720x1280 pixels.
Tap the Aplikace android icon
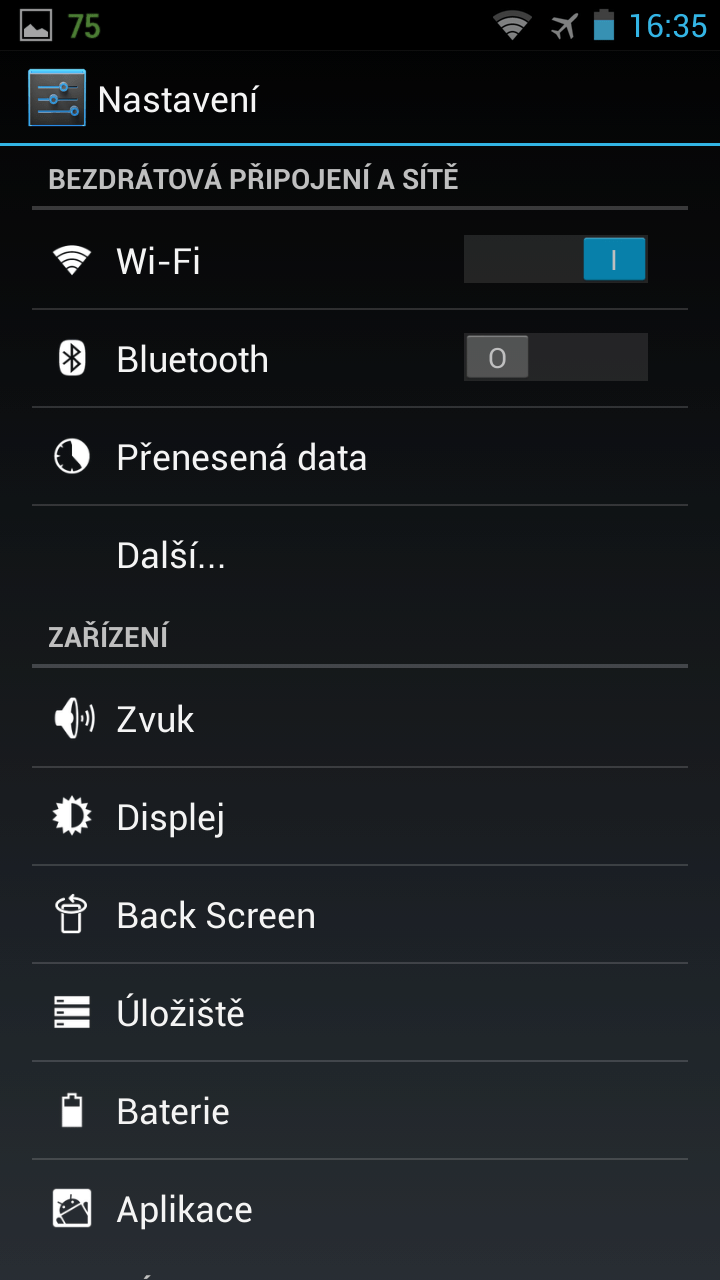tap(72, 1209)
